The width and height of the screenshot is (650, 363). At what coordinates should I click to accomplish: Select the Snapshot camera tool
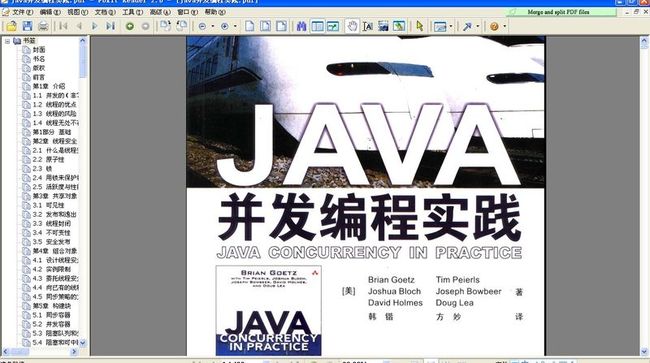point(383,26)
